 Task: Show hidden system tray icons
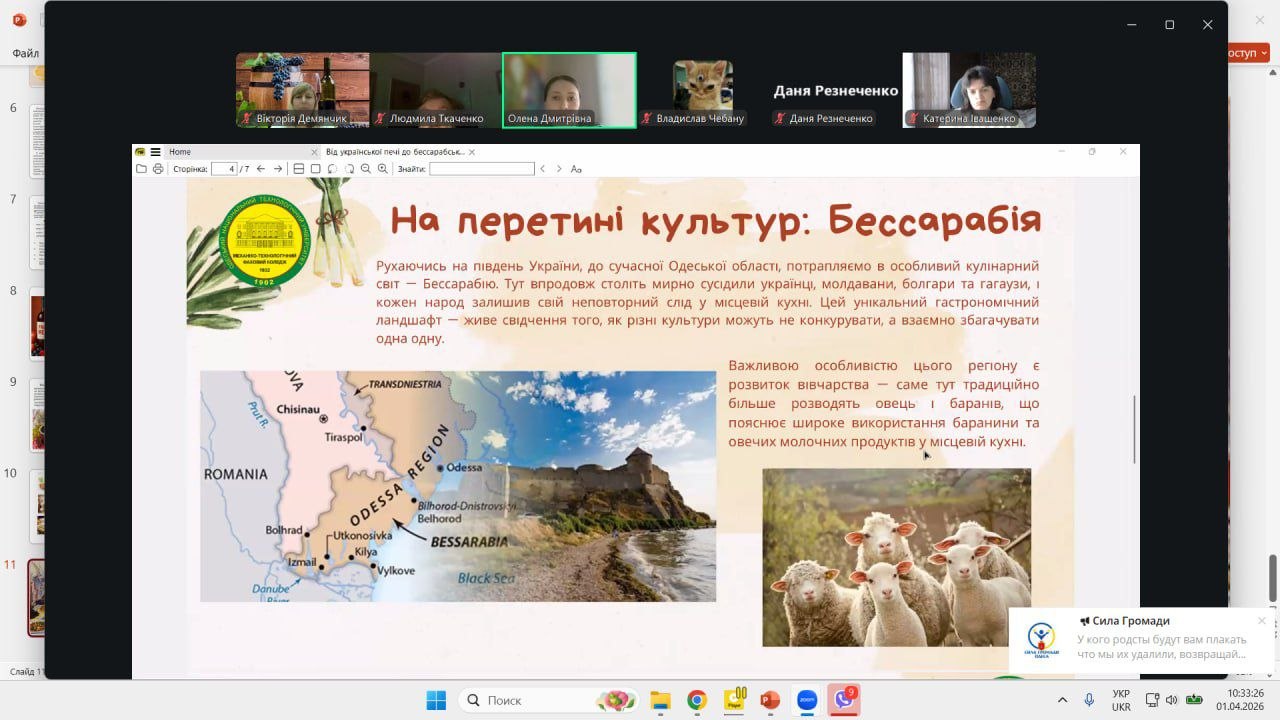[x=1062, y=700]
